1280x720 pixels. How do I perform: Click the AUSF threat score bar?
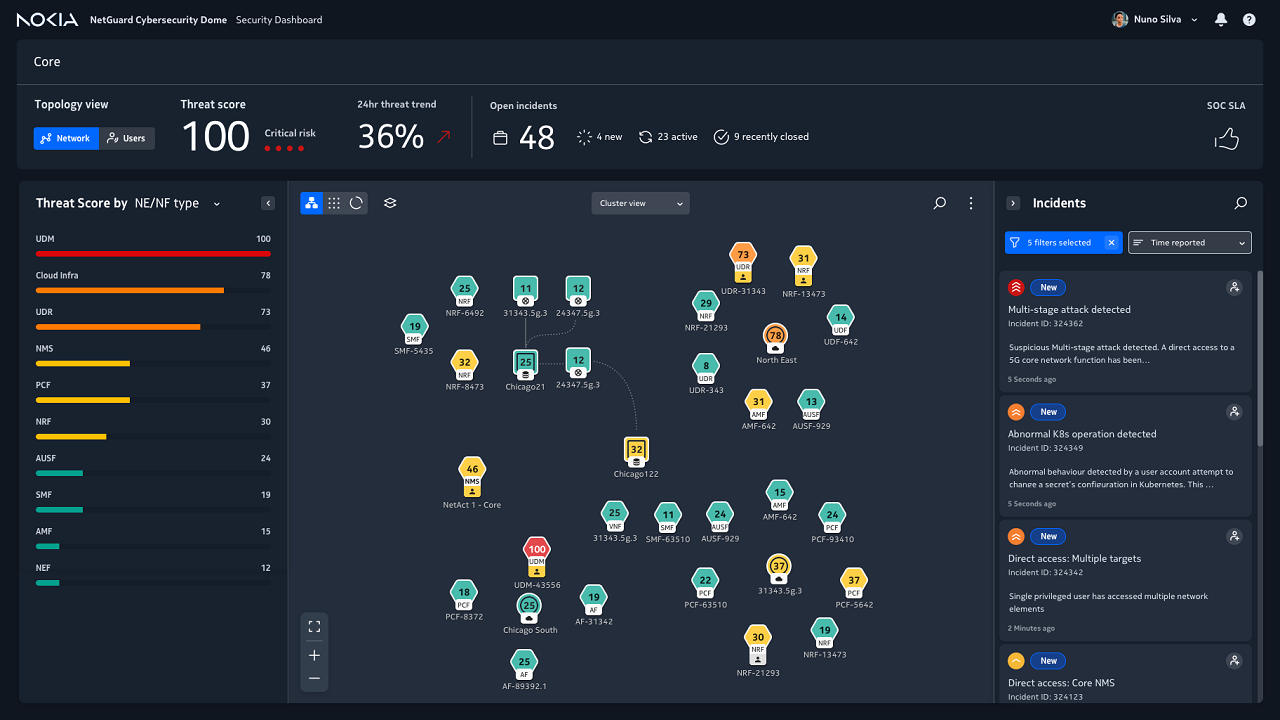click(x=153, y=473)
